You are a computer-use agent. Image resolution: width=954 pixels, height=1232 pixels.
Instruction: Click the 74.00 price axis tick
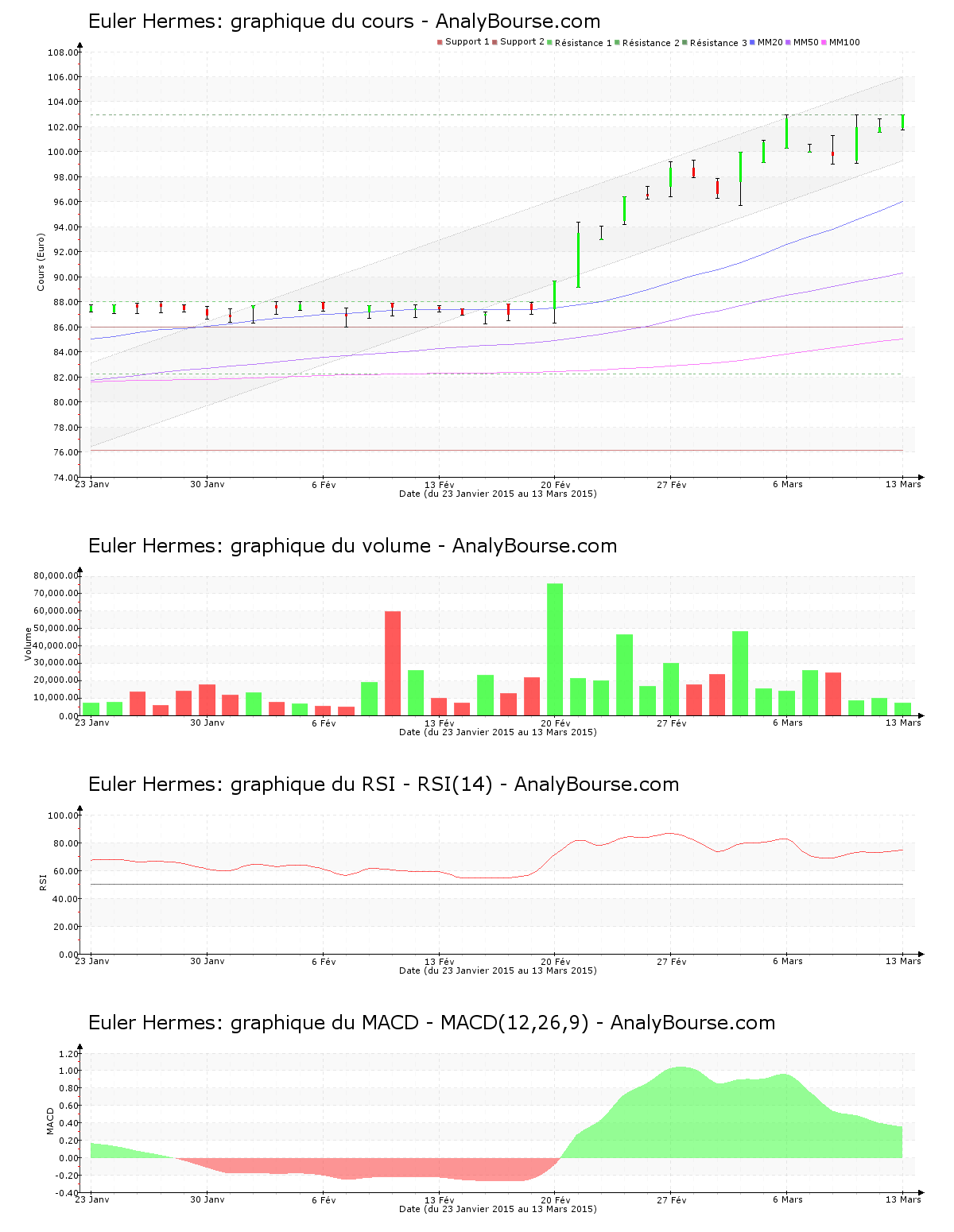65,477
